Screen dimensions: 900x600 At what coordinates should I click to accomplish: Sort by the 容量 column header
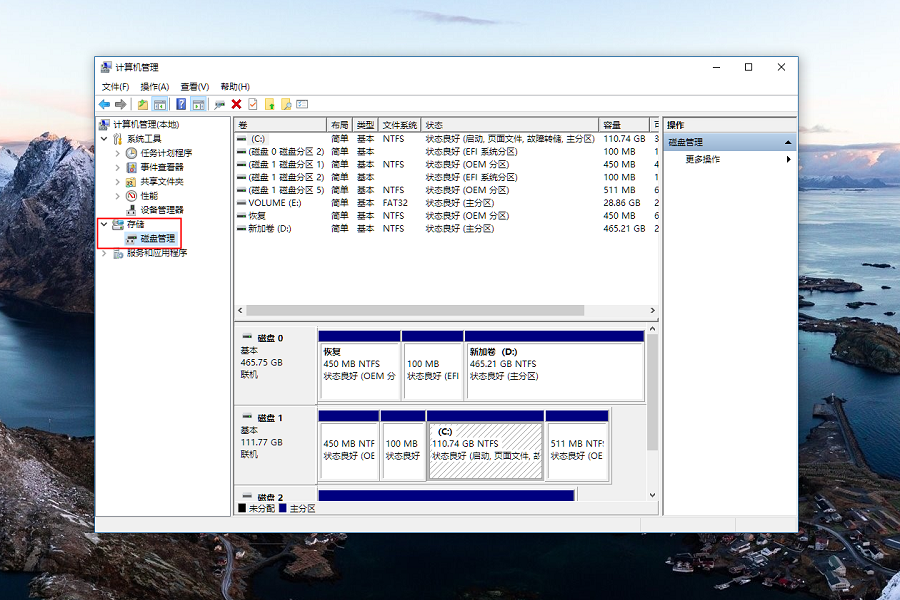coord(623,125)
